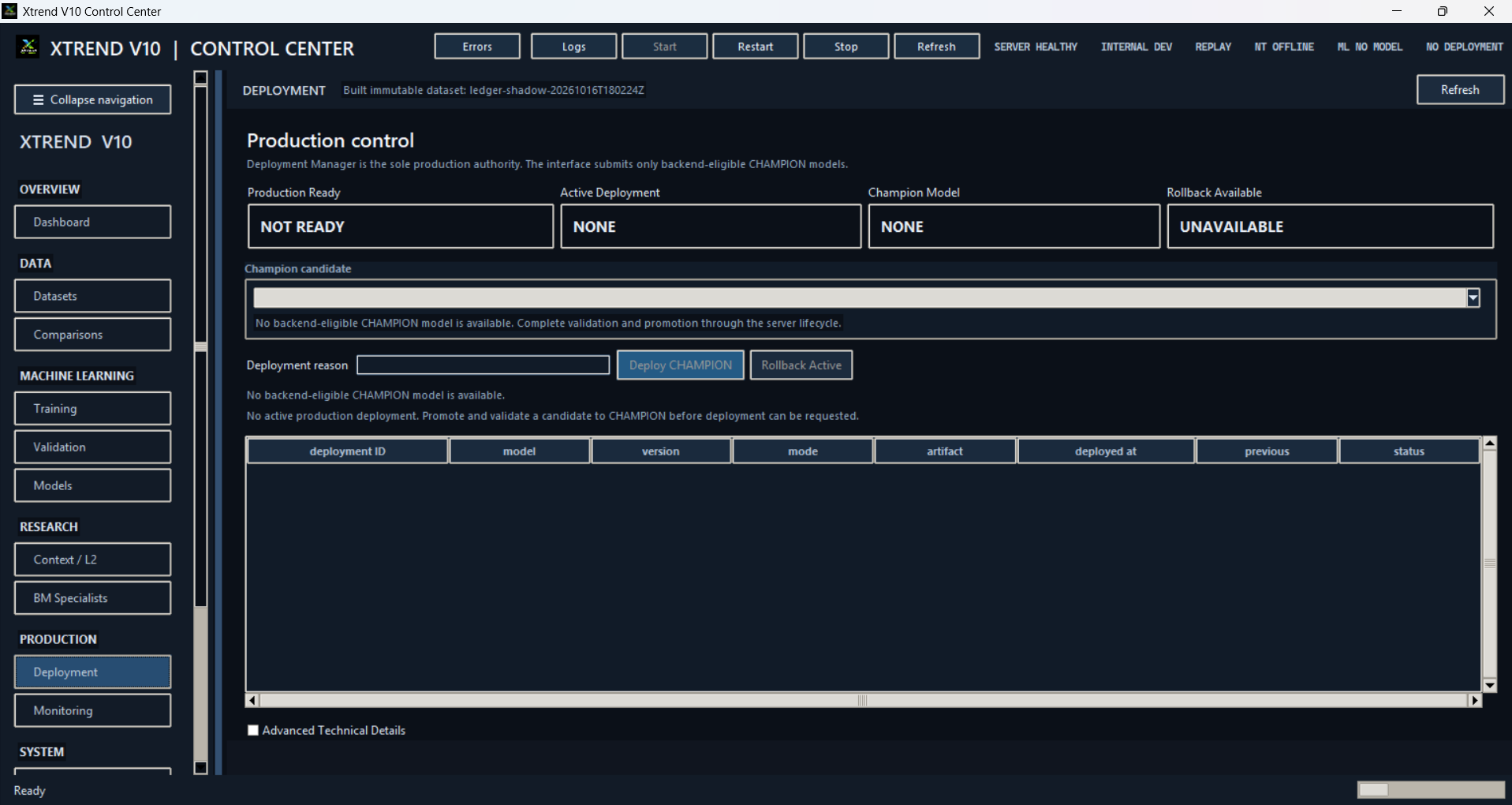Restart the server
The image size is (1512, 805).
[755, 47]
